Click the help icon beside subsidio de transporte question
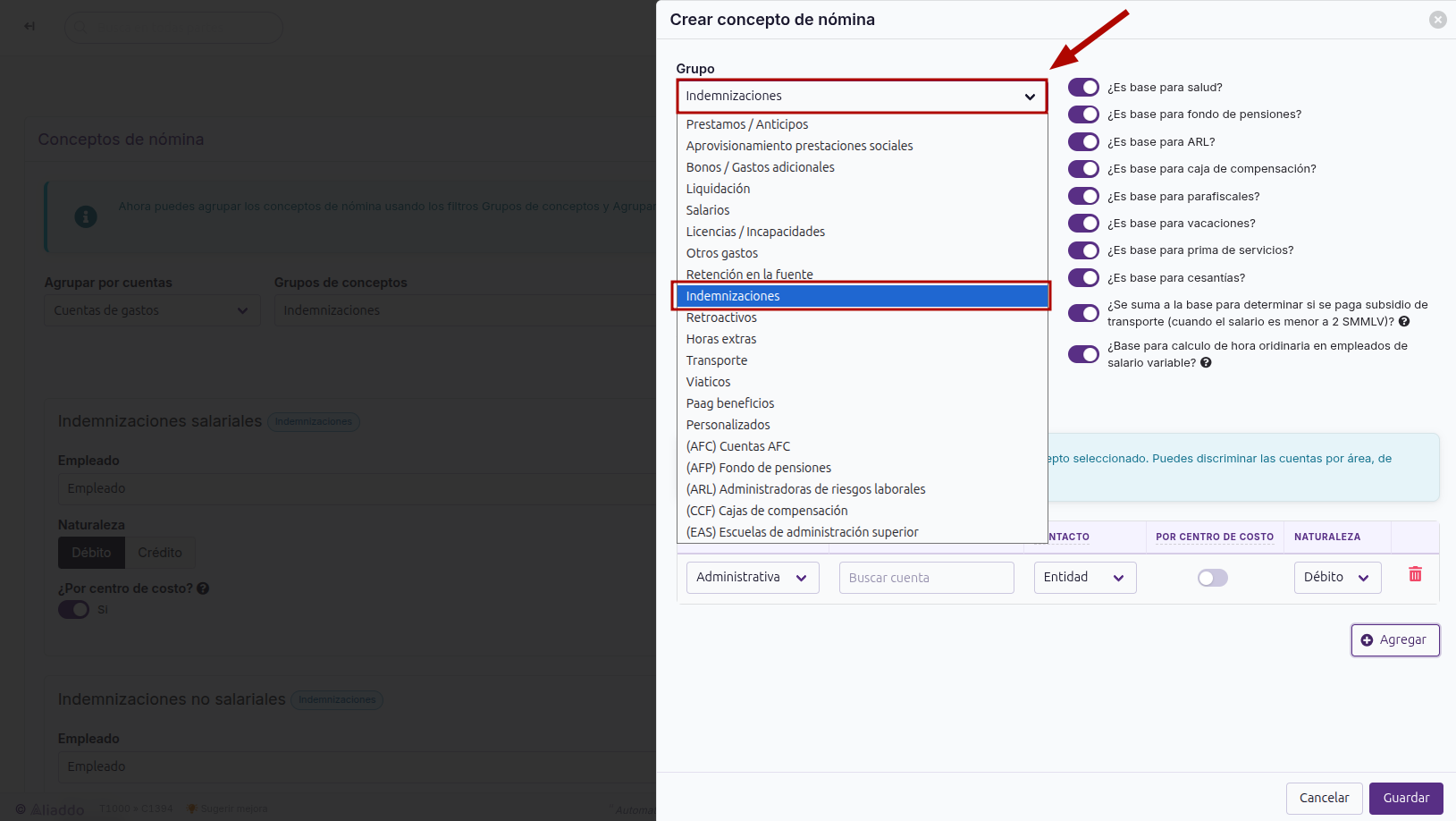This screenshot has height=821, width=1456. tap(1404, 322)
